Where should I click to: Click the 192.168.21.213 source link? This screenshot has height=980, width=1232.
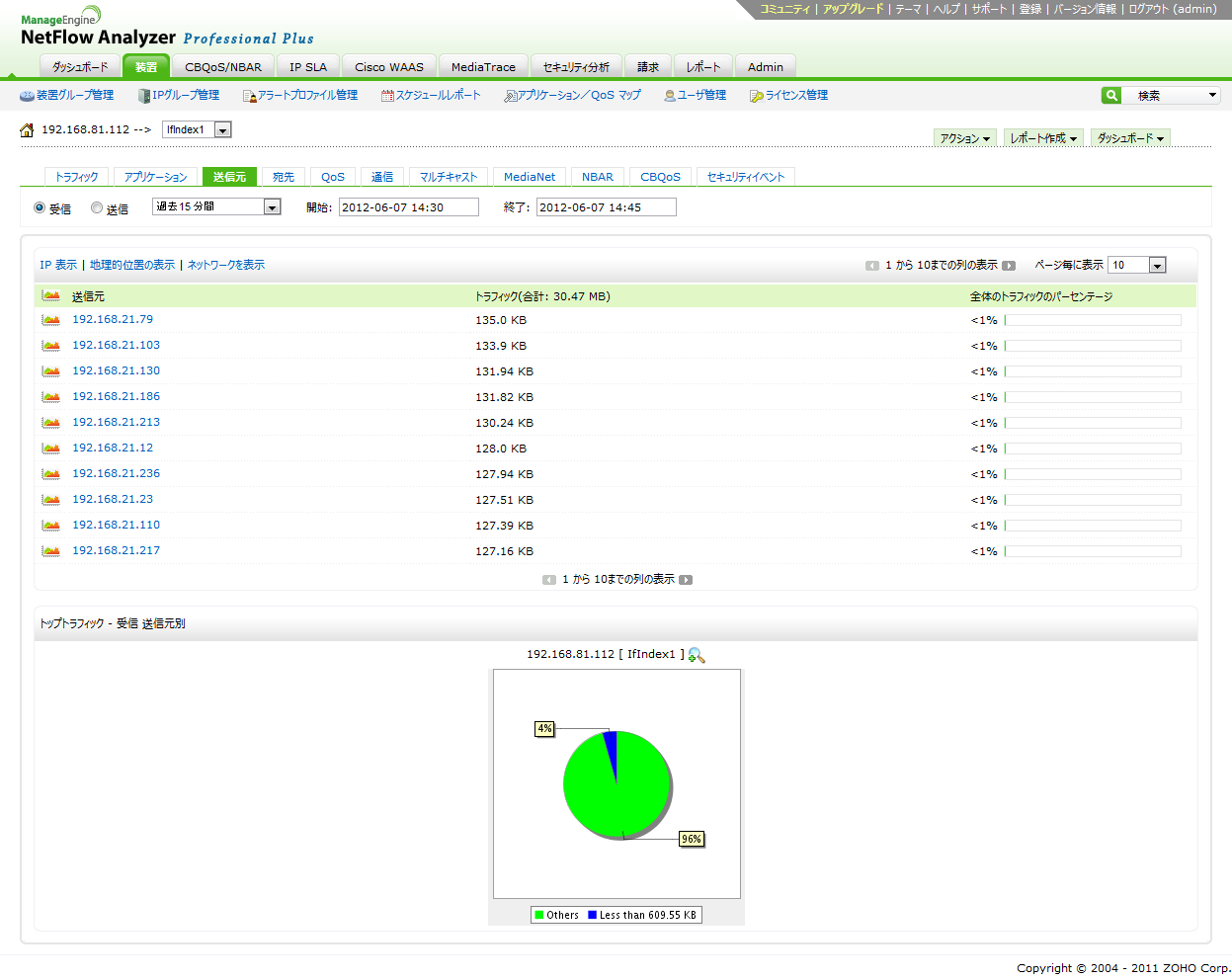coord(116,422)
